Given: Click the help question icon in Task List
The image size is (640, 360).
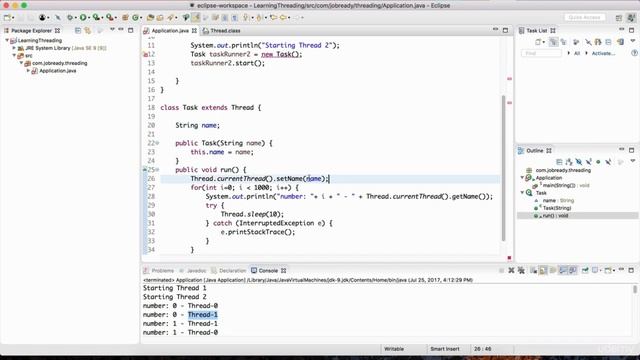Looking at the screenshot, I should pos(634,53).
